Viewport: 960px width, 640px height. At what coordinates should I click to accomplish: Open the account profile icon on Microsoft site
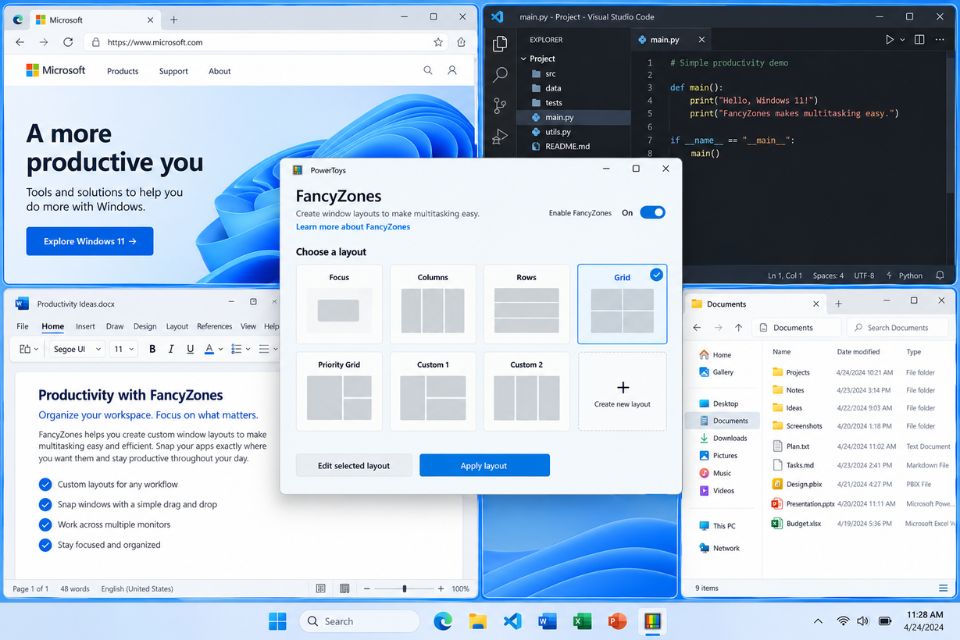click(452, 70)
